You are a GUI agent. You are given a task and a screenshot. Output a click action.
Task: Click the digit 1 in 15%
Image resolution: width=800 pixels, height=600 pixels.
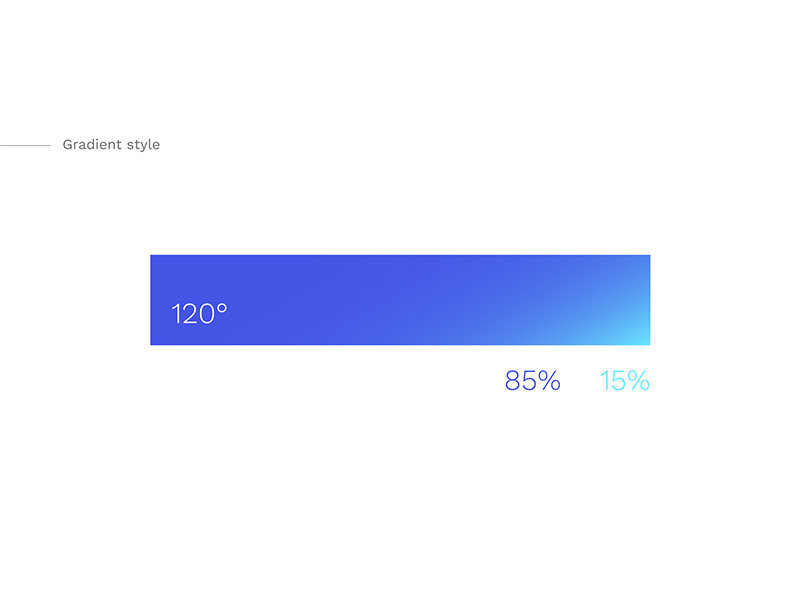pos(605,381)
